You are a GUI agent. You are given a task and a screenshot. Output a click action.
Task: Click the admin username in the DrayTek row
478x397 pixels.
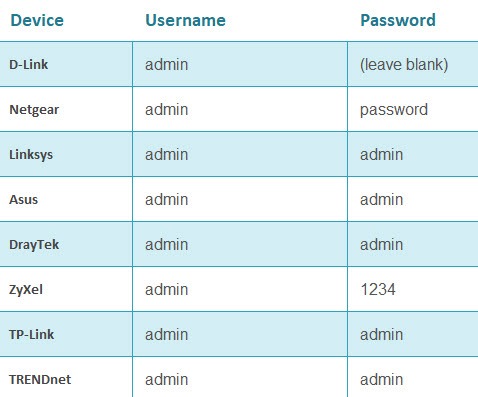tap(166, 244)
